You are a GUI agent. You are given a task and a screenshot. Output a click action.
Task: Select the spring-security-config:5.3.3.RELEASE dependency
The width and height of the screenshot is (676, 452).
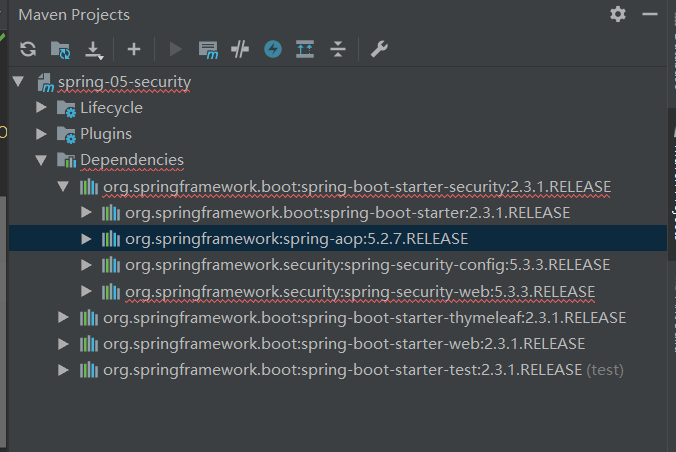click(367, 265)
